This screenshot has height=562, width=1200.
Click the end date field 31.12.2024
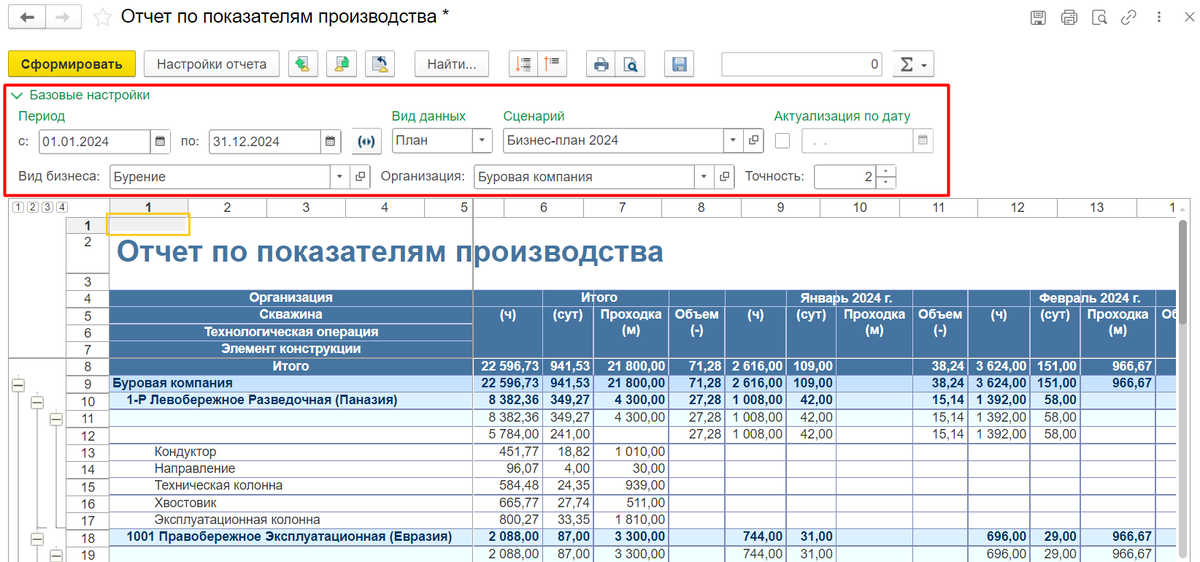265,141
